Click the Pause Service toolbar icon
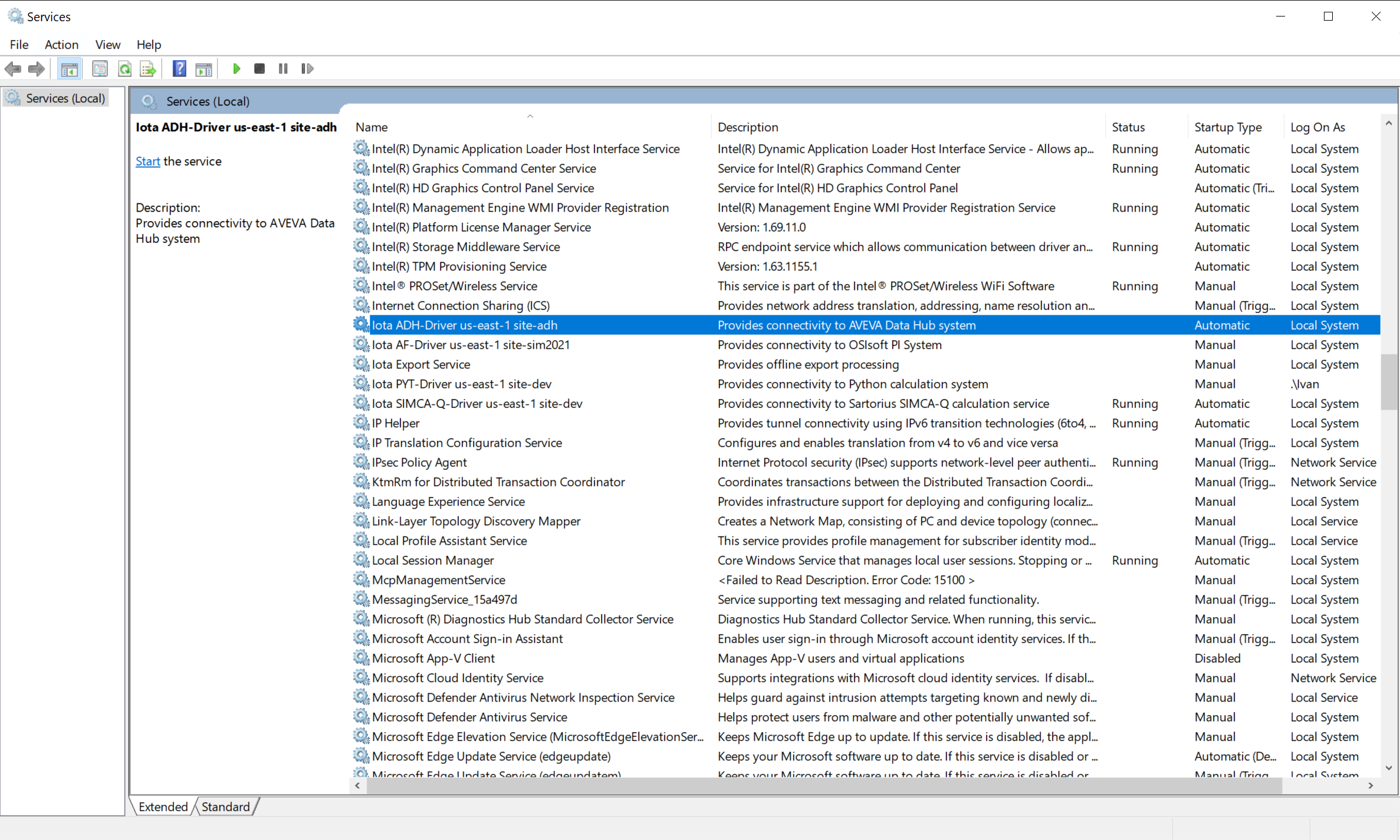Image resolution: width=1400 pixels, height=840 pixels. click(x=283, y=69)
